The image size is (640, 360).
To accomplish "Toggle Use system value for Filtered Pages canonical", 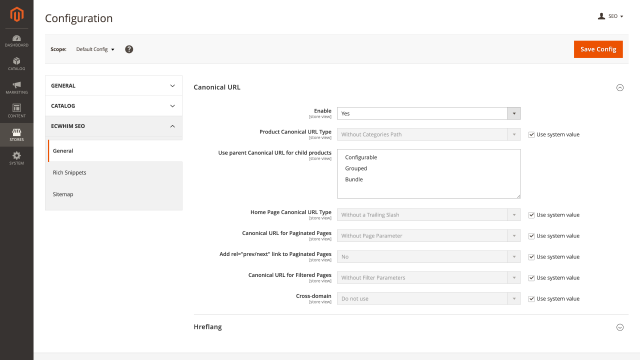I will click(x=531, y=278).
